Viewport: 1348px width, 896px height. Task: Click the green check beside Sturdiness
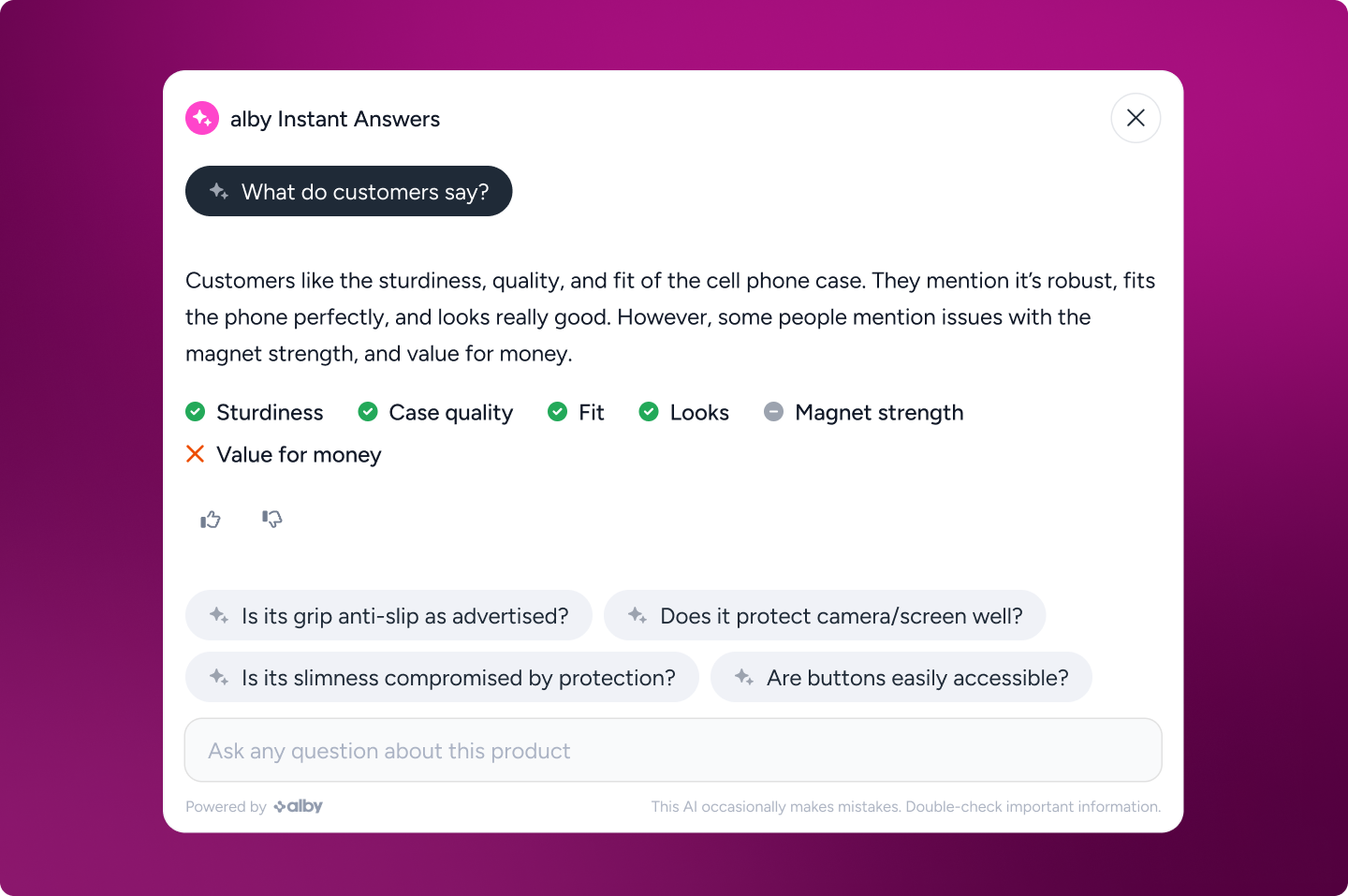pyautogui.click(x=196, y=412)
